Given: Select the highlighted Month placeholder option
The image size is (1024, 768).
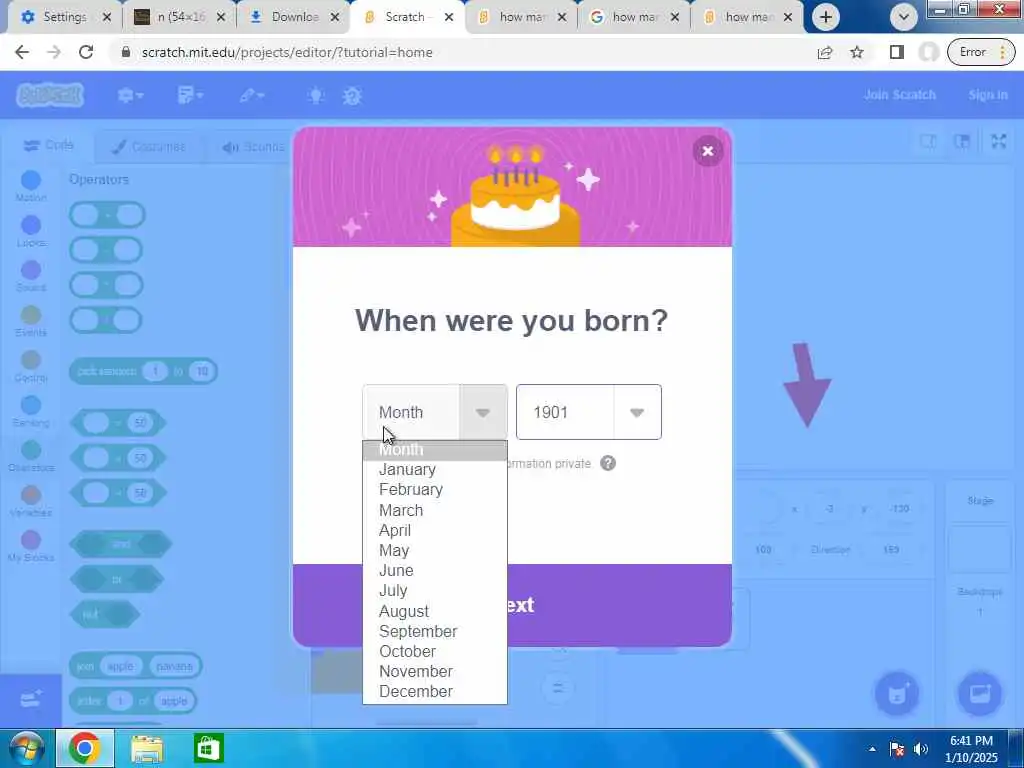Looking at the screenshot, I should [x=434, y=451].
